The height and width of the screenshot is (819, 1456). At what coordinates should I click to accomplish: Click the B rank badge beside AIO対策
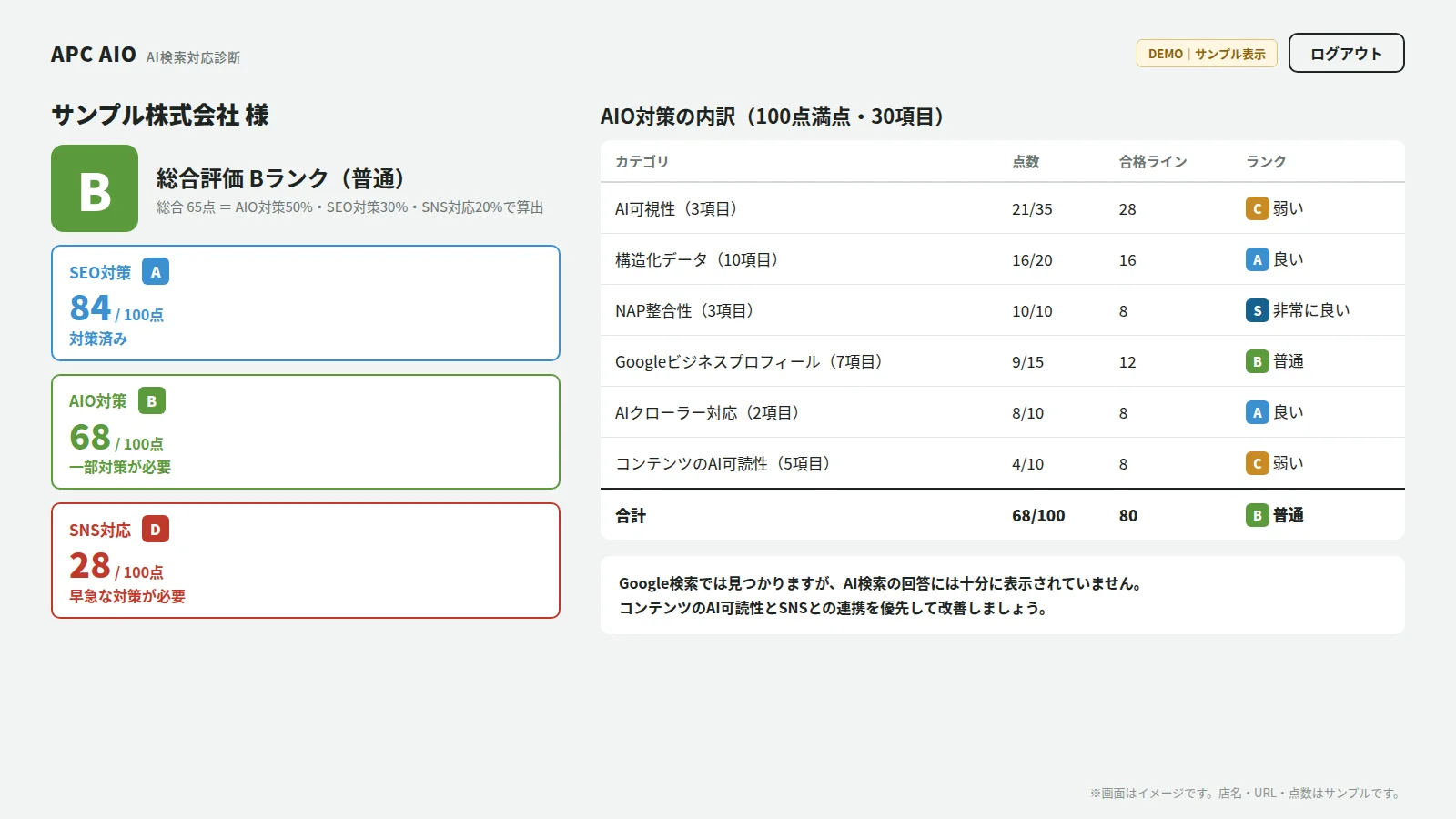[152, 400]
